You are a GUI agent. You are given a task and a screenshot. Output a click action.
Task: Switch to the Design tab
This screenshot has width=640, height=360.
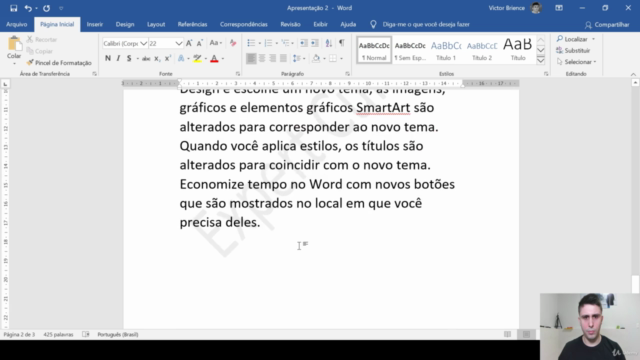(x=125, y=24)
